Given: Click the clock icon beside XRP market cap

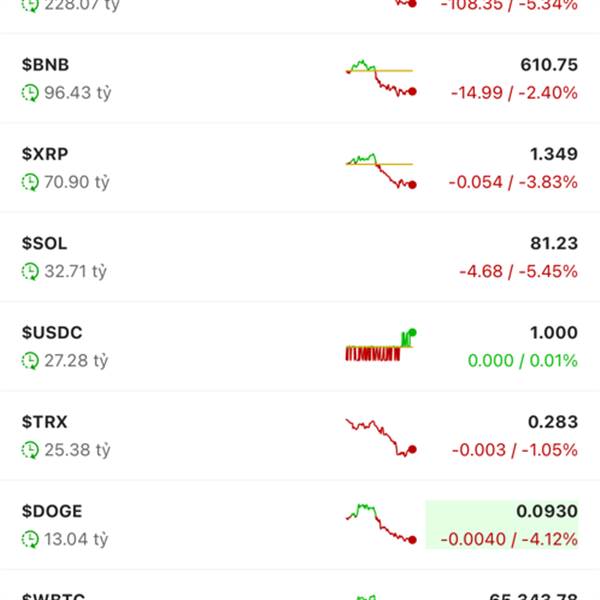Looking at the screenshot, I should [x=30, y=182].
